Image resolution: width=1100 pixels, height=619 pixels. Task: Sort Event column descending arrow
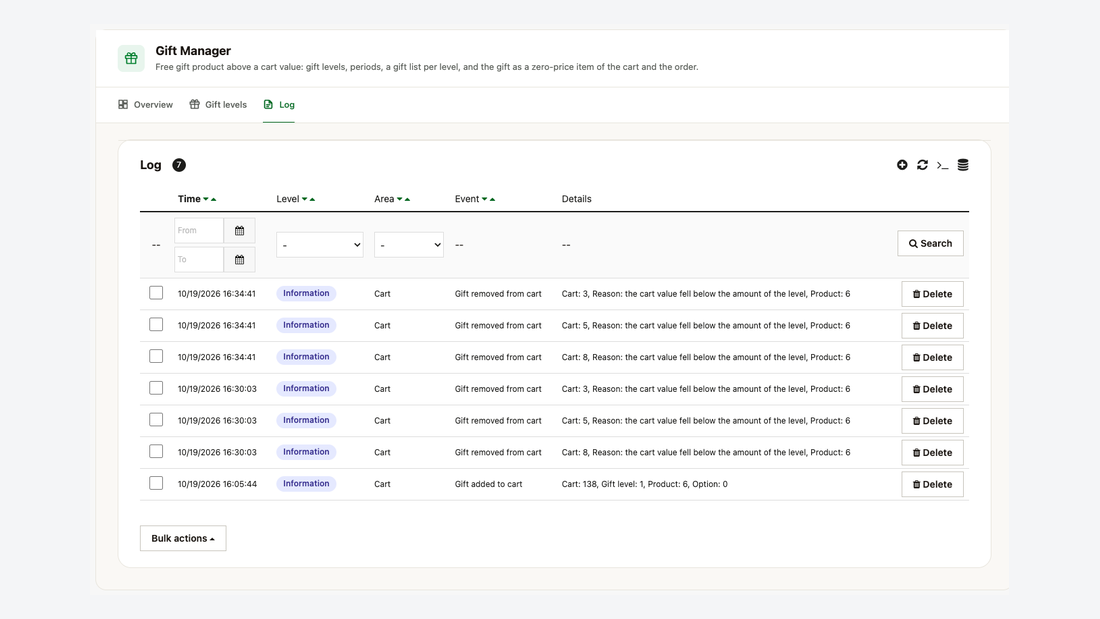485,199
